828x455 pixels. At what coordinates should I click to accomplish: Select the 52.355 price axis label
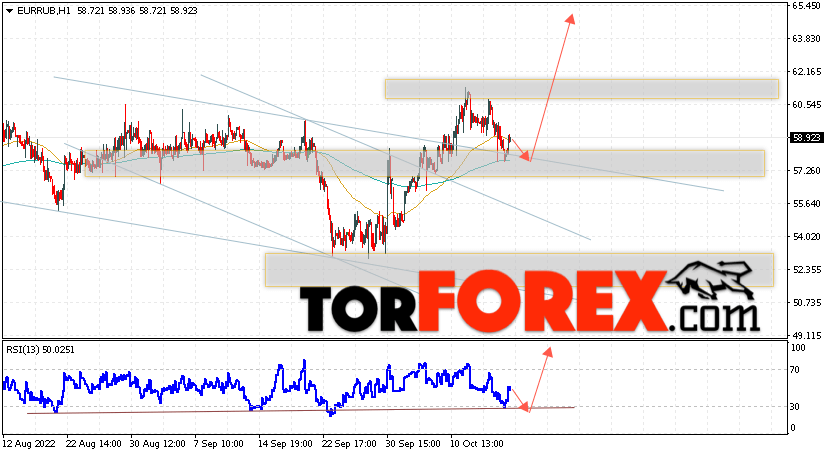806,270
